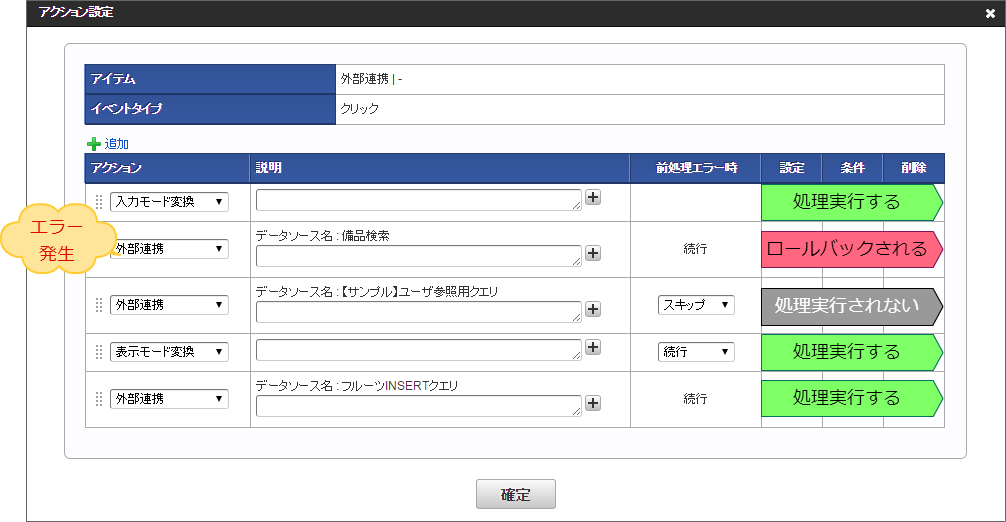Click the 追加 add link
Screen dimensions: 1006x522
tap(117, 144)
